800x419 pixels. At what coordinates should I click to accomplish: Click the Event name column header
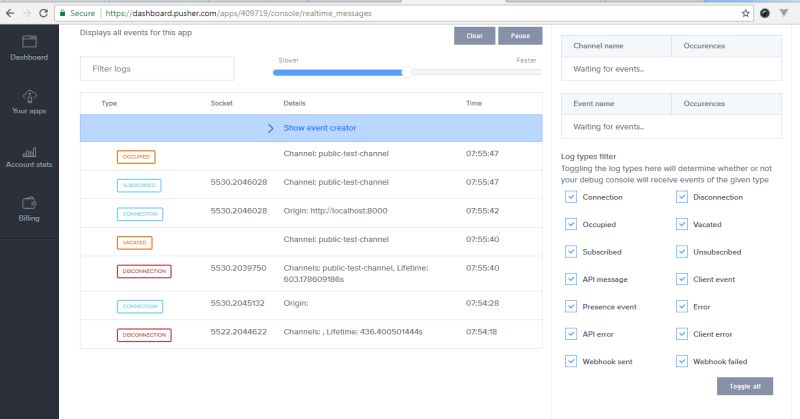click(594, 104)
